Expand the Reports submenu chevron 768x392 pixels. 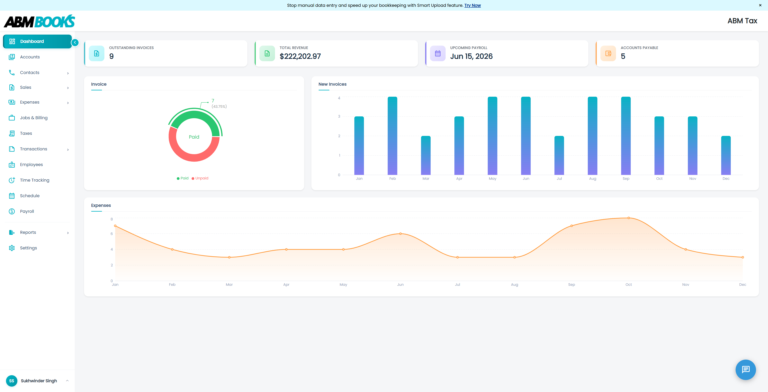pos(68,233)
